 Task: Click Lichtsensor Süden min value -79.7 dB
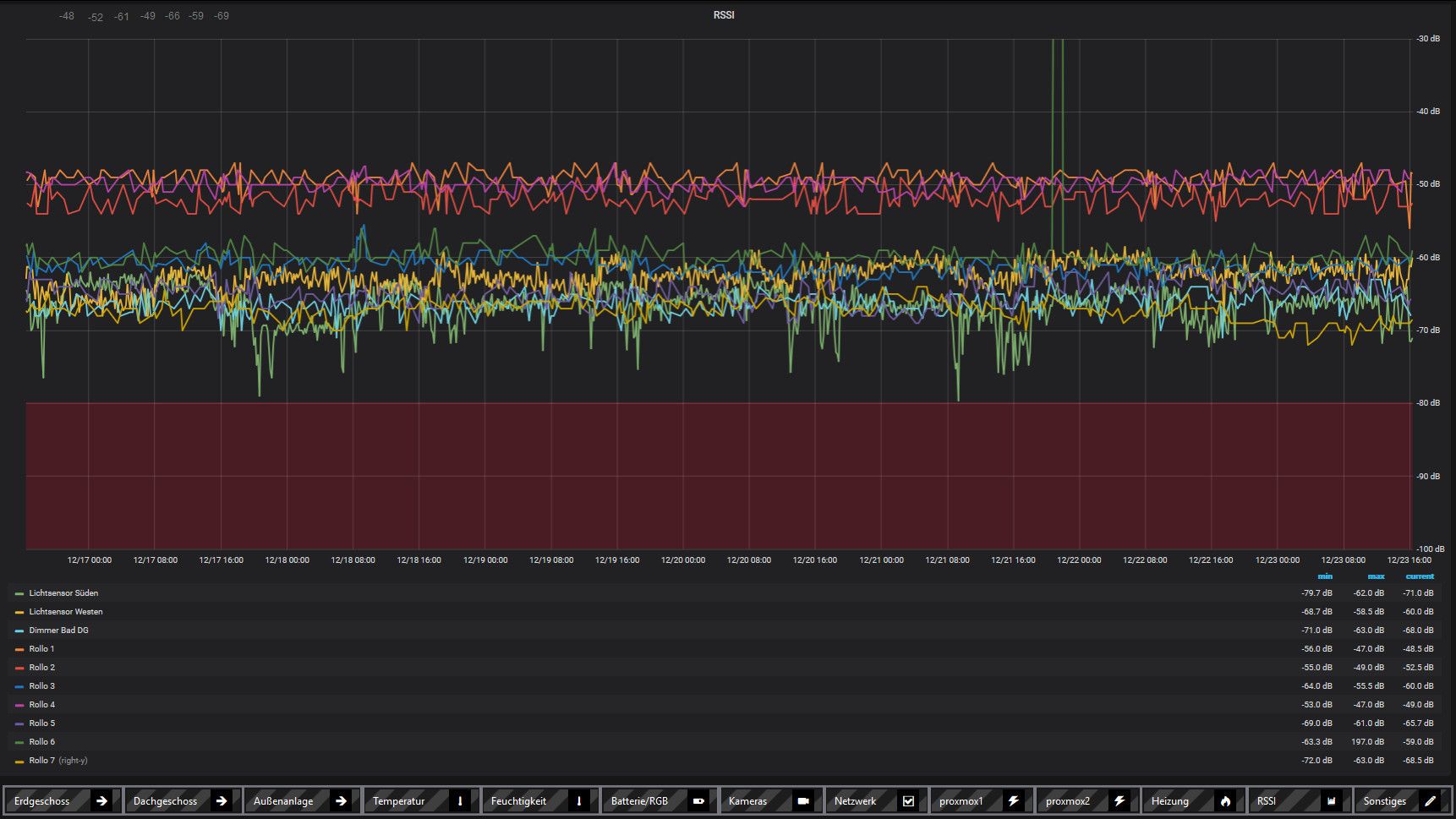[x=1316, y=593]
